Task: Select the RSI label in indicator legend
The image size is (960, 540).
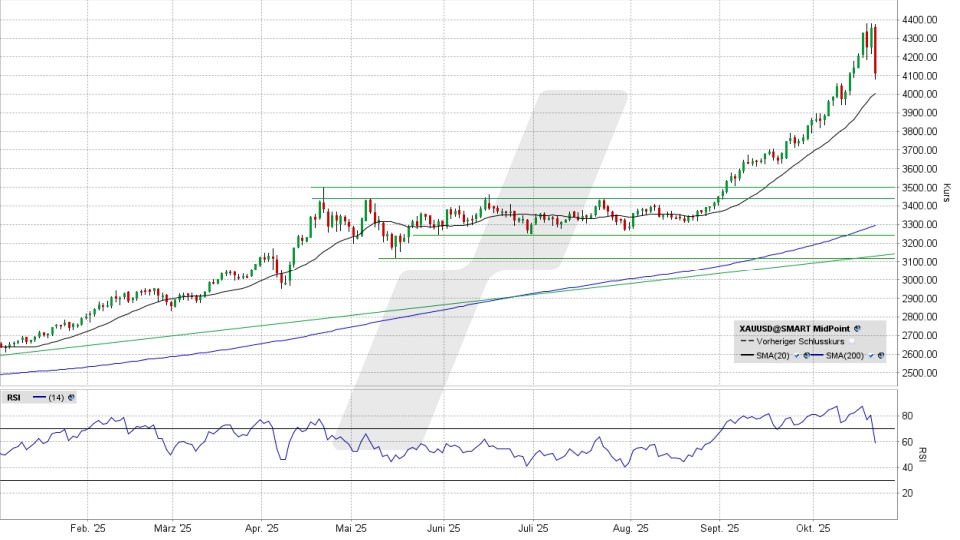Action: [x=12, y=397]
